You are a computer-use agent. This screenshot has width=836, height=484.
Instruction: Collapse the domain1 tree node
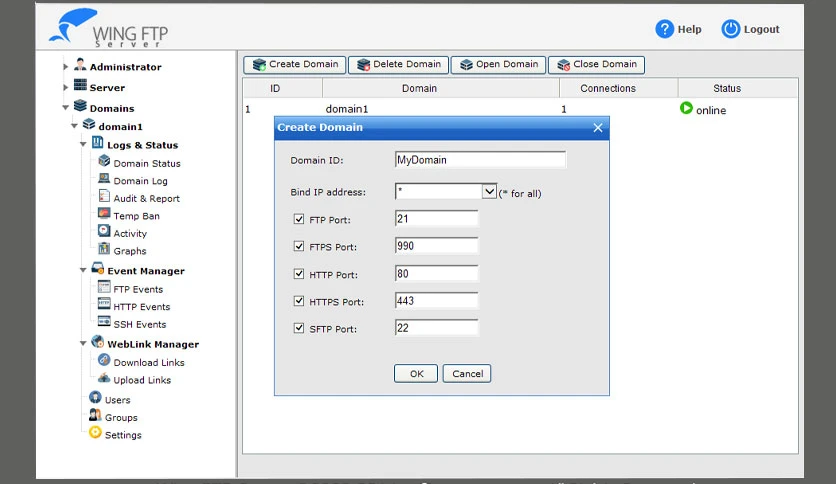[x=74, y=126]
